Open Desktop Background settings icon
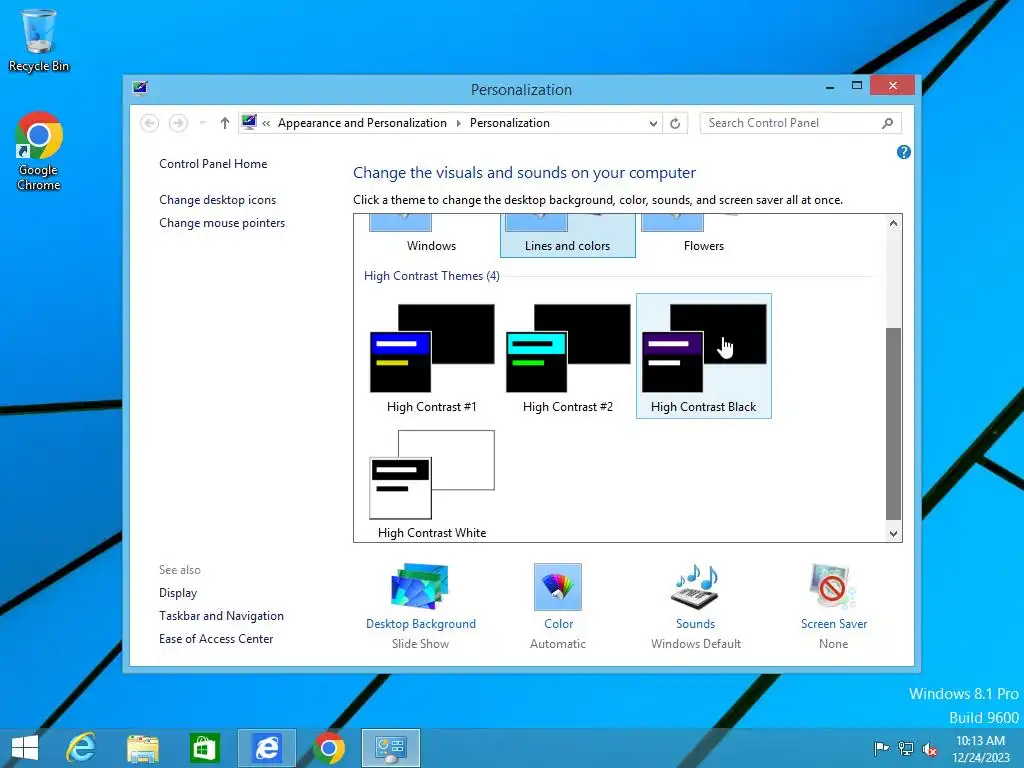 pos(420,586)
